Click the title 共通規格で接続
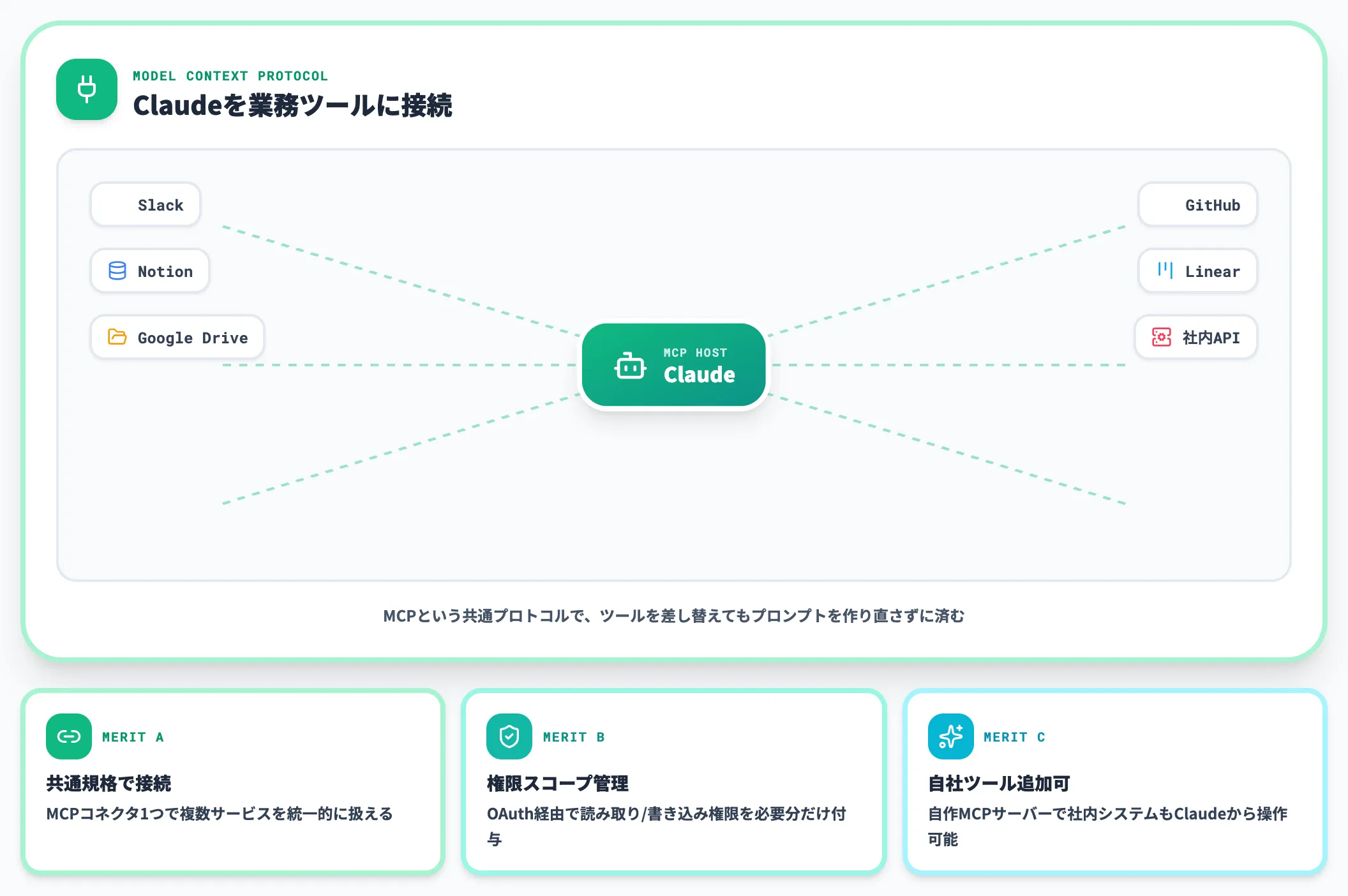 click(x=109, y=783)
